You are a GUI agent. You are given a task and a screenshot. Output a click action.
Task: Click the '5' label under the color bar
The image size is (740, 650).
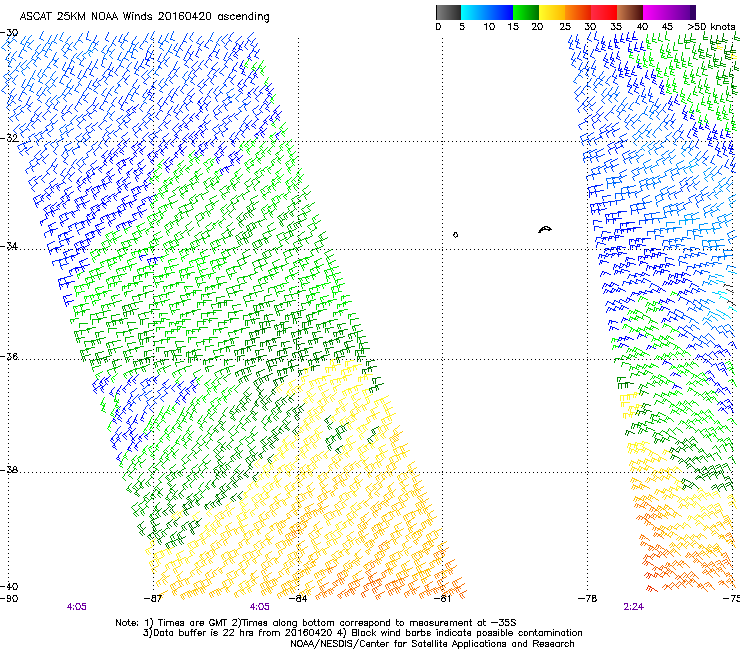tap(462, 27)
